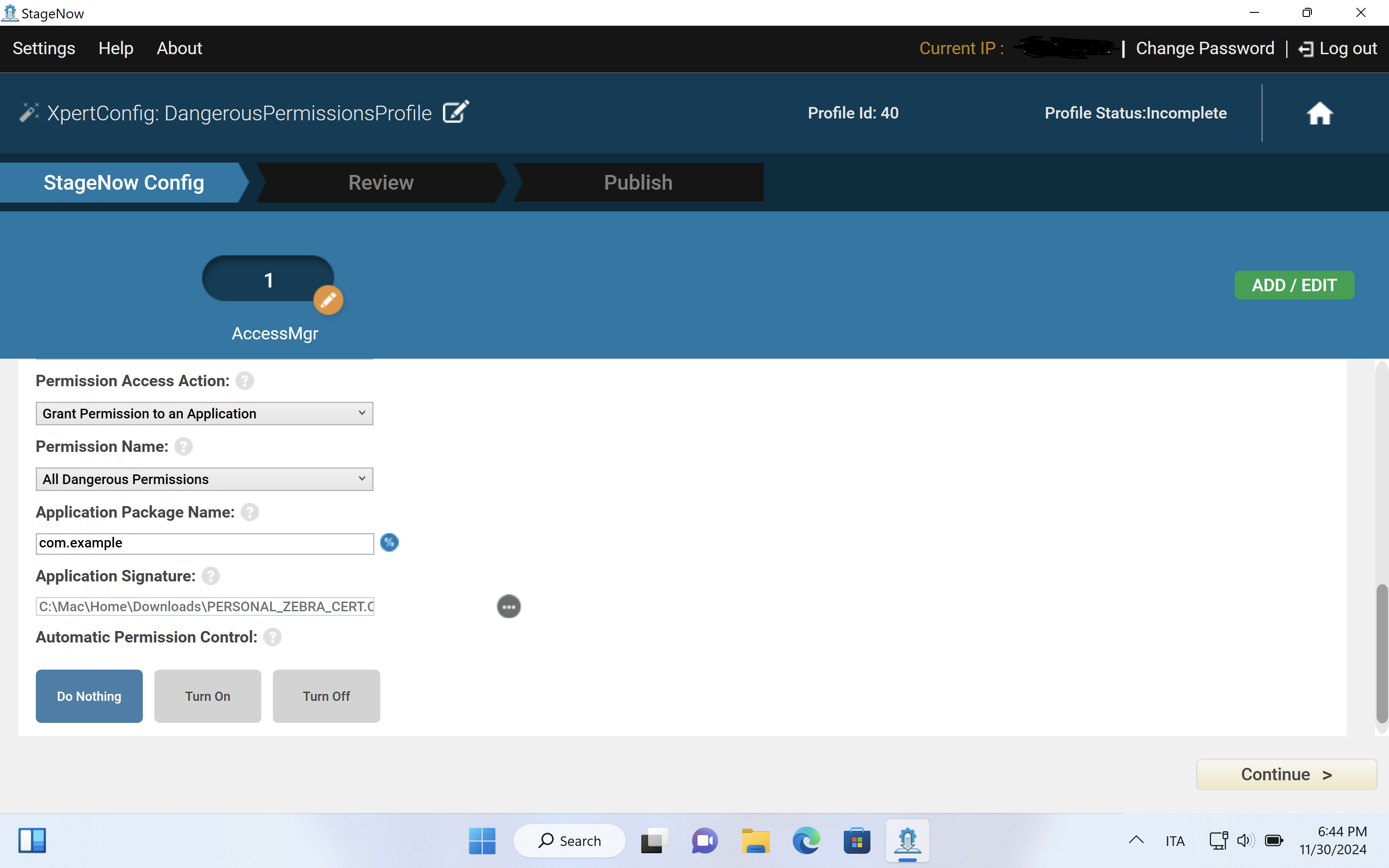Click the AccessMgr label
The width and height of the screenshot is (1389, 868).
[x=274, y=333]
